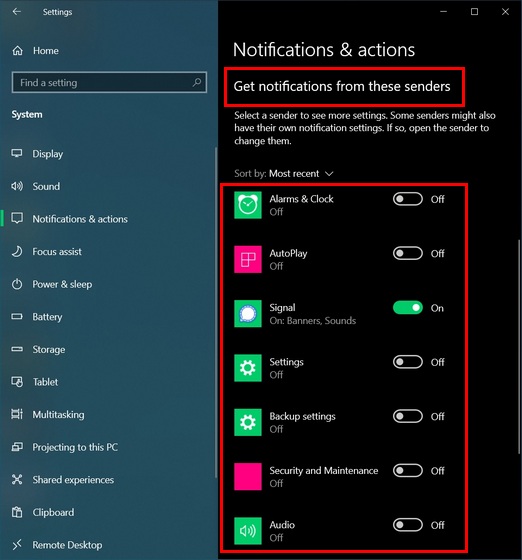Click the Multitasking icon
522x560 pixels.
pyautogui.click(x=17, y=414)
